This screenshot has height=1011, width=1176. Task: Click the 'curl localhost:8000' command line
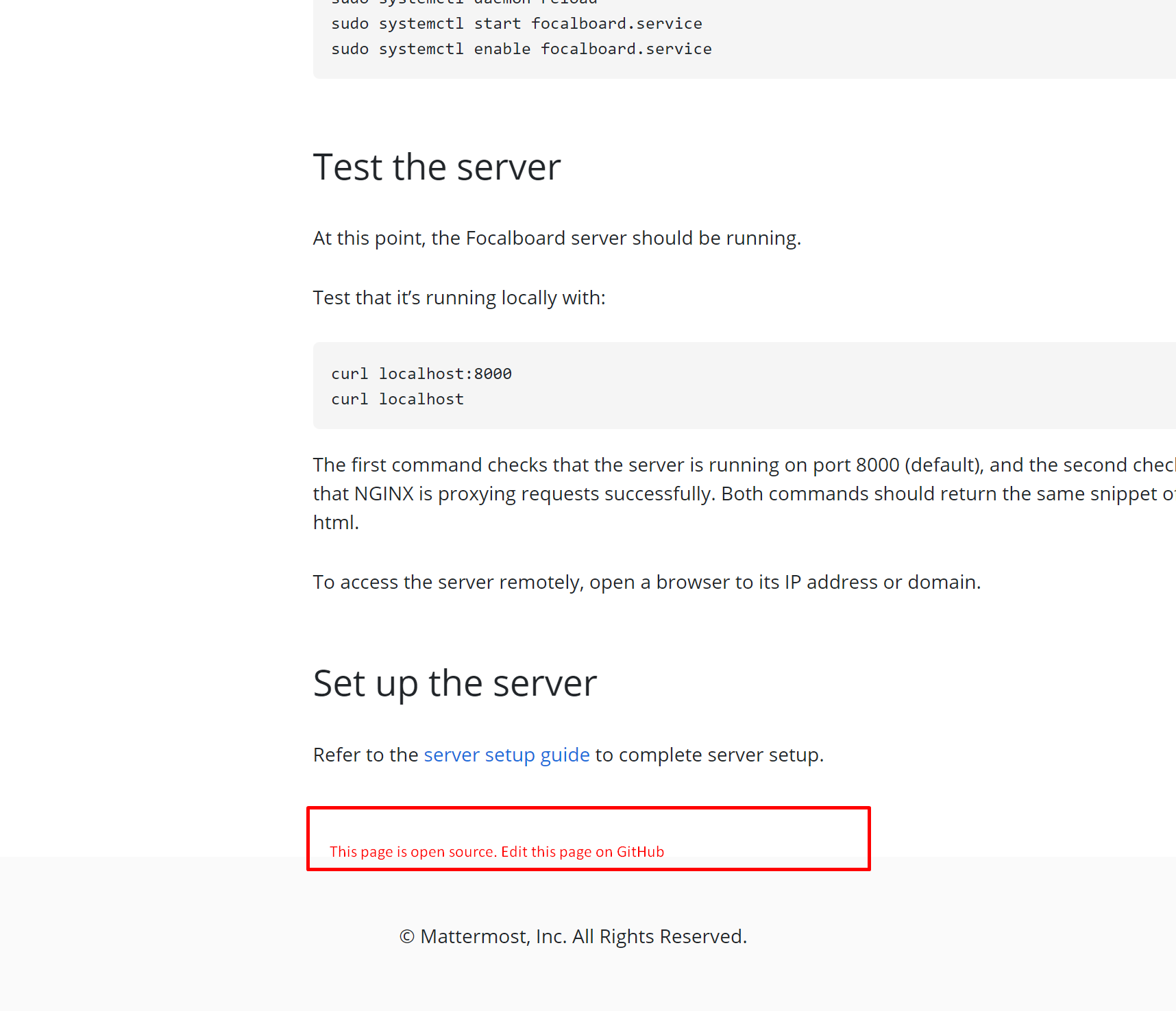point(421,374)
